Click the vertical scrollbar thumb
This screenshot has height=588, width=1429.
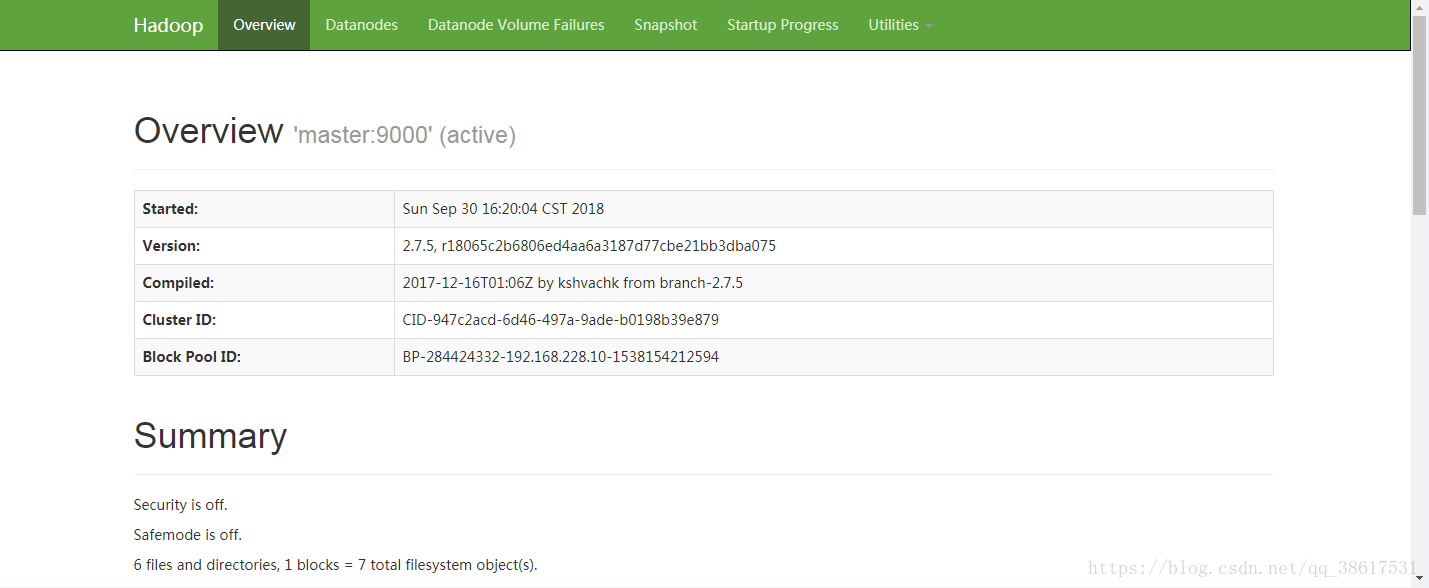[x=1420, y=115]
